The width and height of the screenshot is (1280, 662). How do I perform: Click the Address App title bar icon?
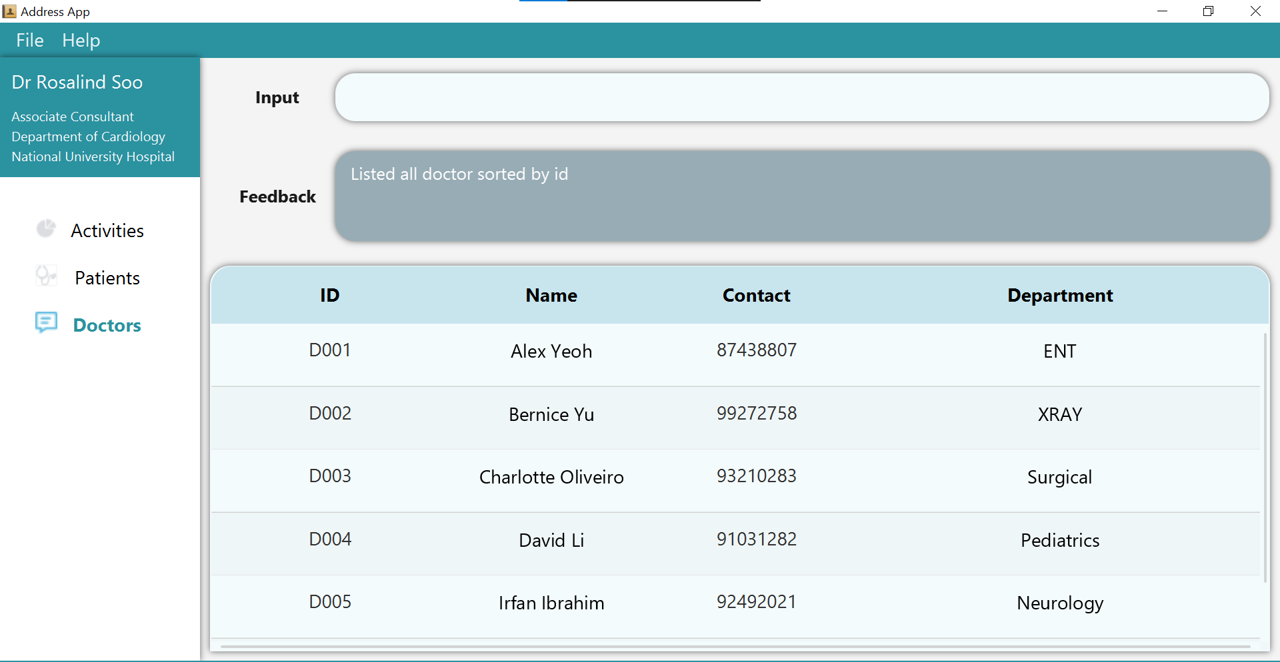pyautogui.click(x=10, y=11)
